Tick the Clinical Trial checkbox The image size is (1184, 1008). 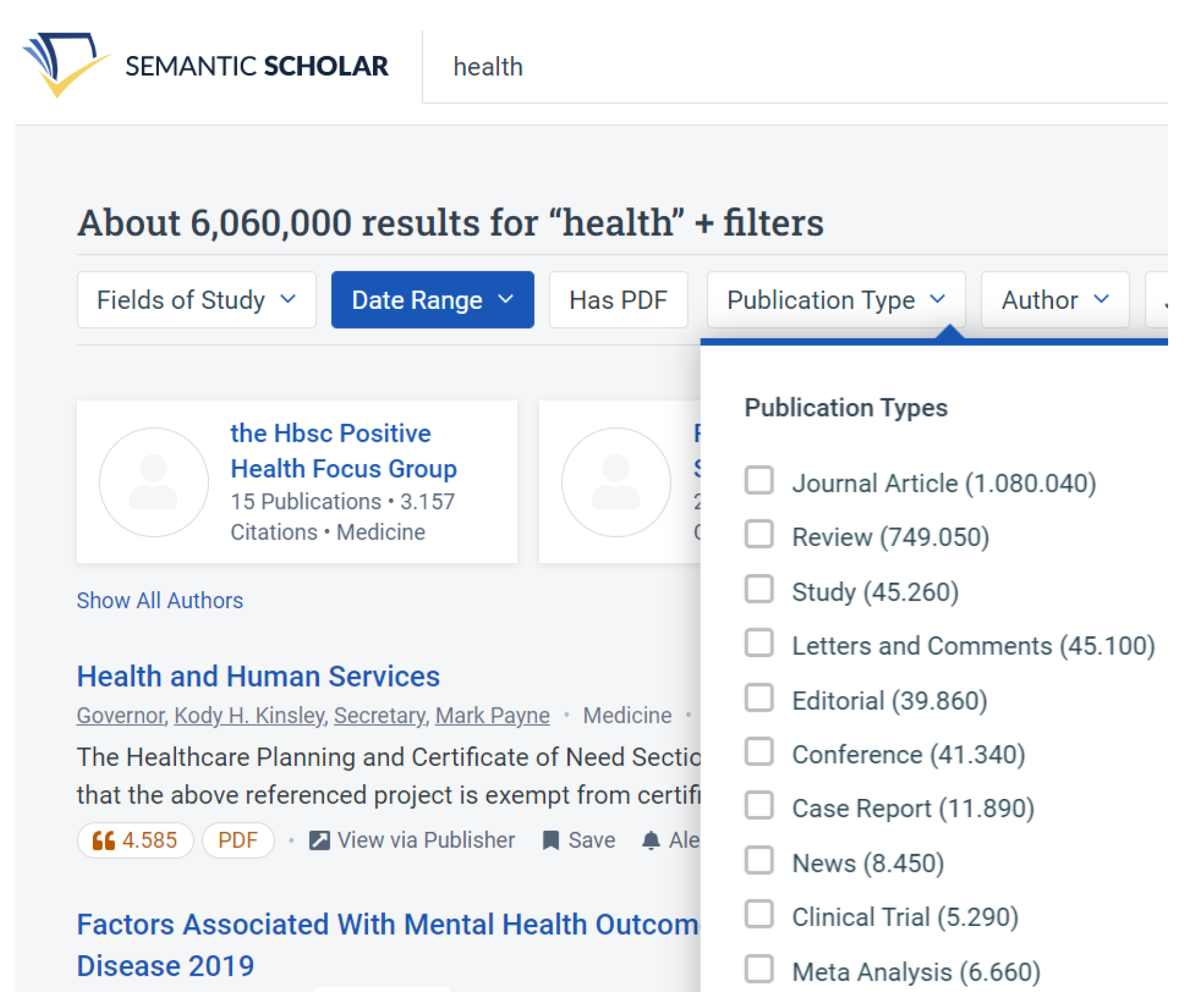point(759,915)
